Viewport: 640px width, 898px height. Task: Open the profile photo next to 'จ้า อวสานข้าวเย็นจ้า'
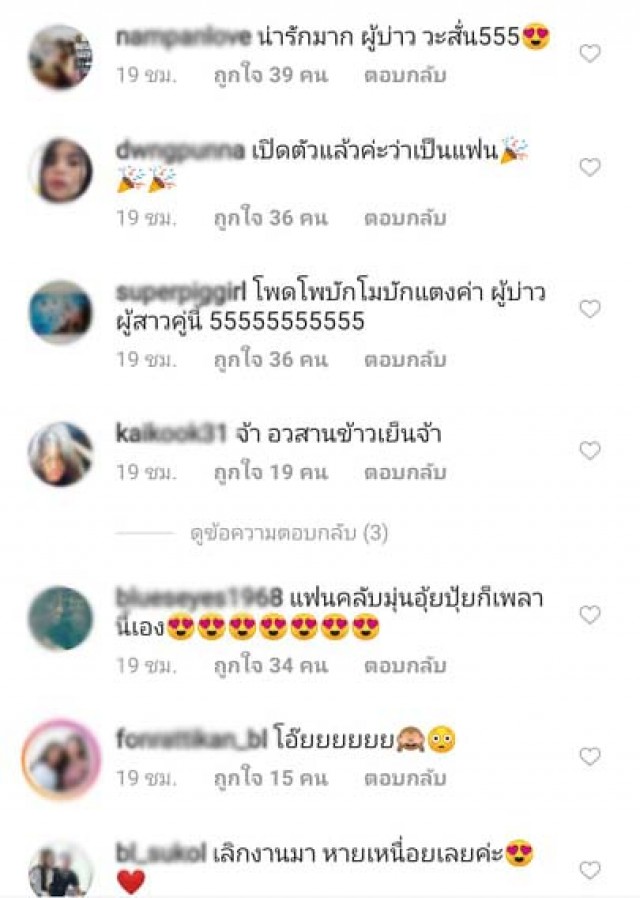coord(61,454)
